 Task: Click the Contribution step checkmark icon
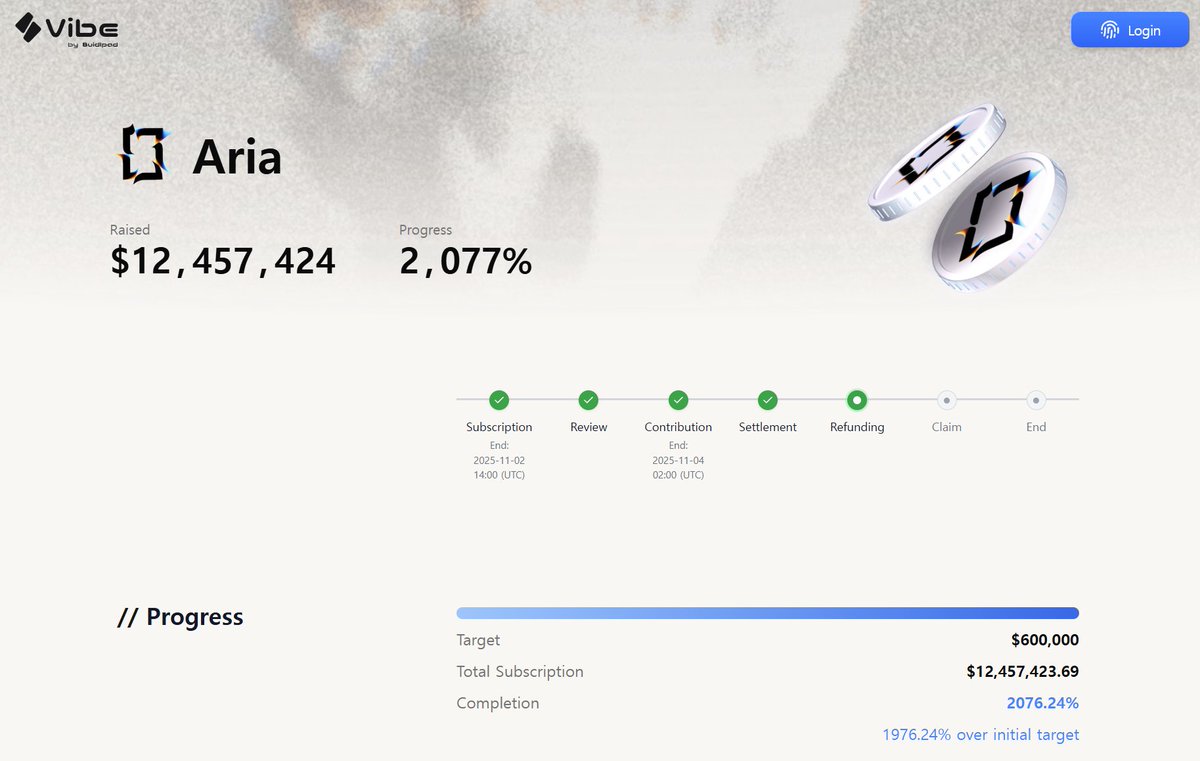tap(678, 400)
